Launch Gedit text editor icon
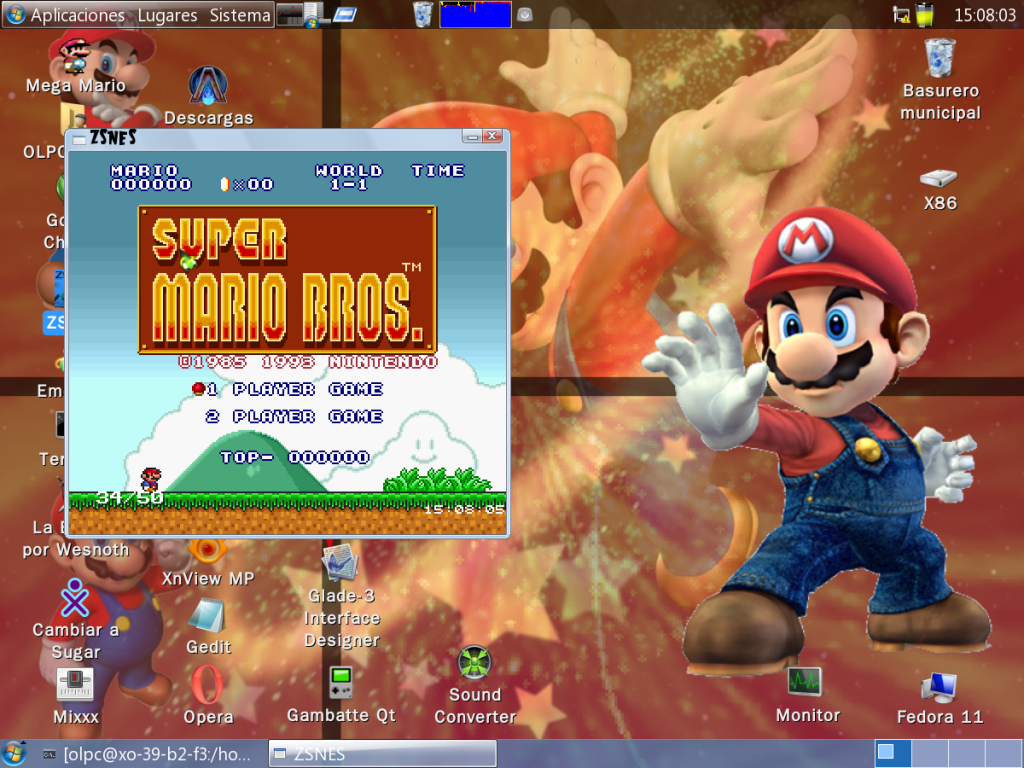 click(208, 628)
